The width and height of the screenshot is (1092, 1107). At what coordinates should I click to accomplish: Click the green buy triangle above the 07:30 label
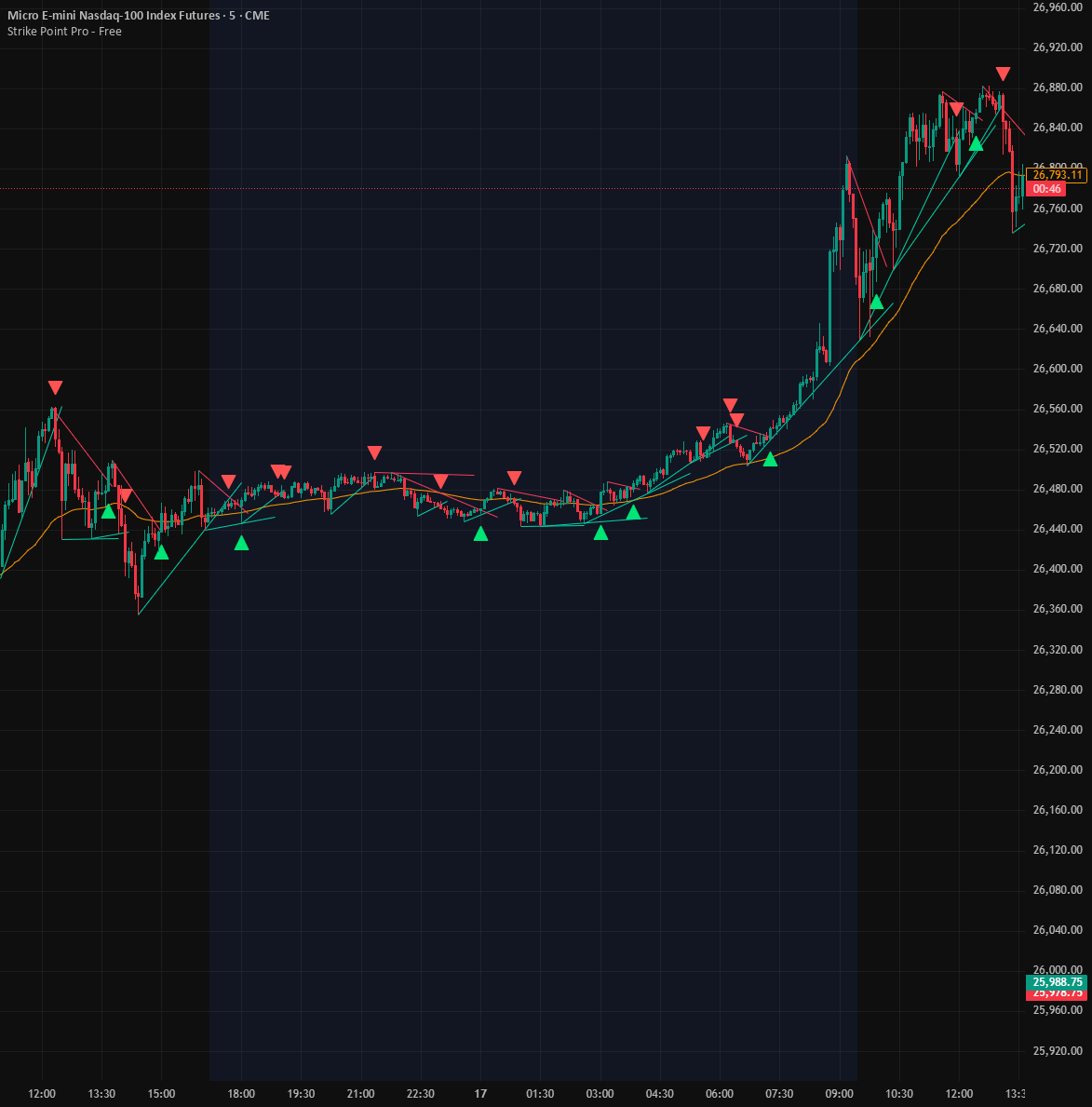[x=770, y=460]
